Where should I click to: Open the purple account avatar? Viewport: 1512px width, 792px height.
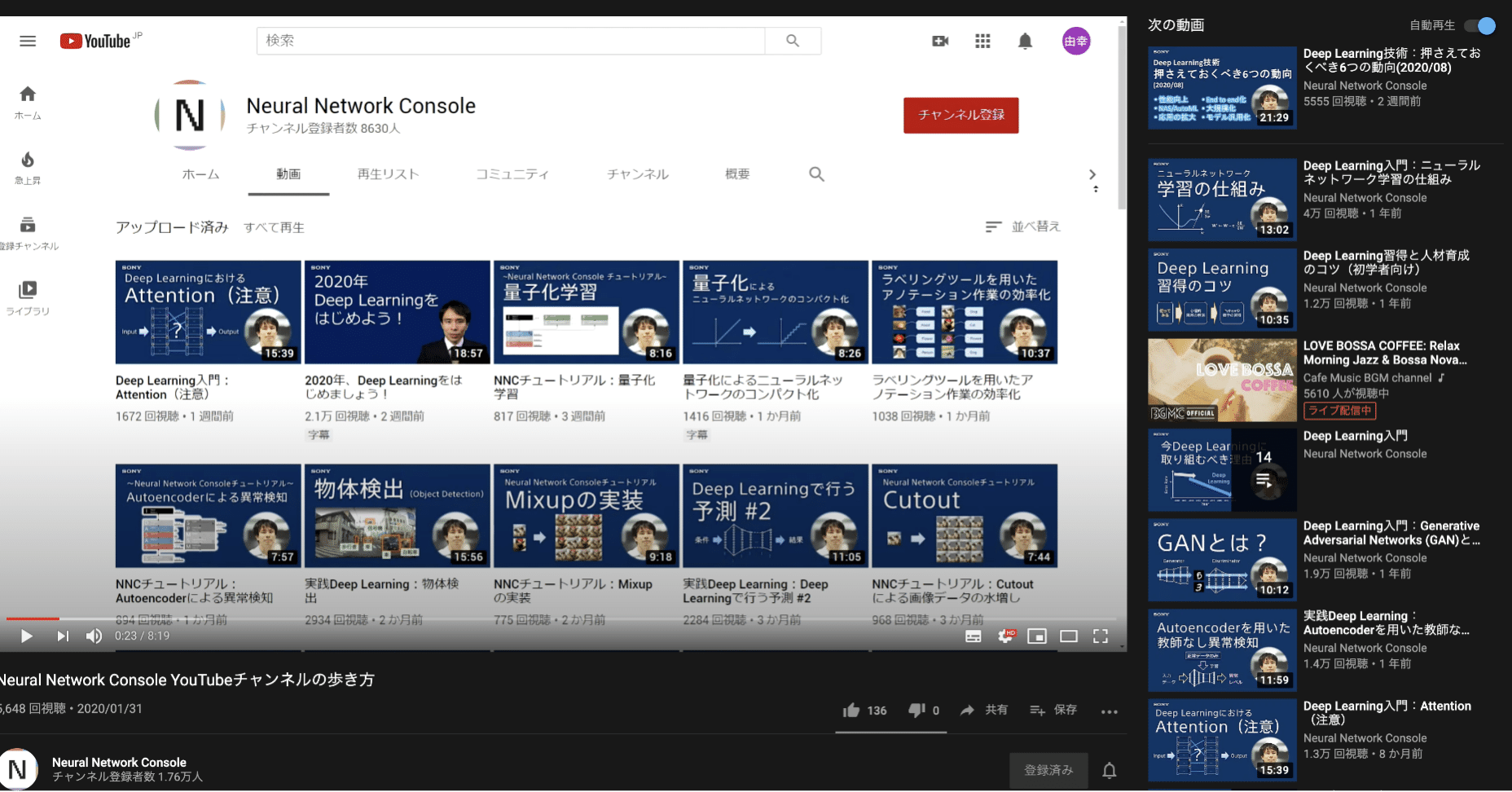[1076, 41]
